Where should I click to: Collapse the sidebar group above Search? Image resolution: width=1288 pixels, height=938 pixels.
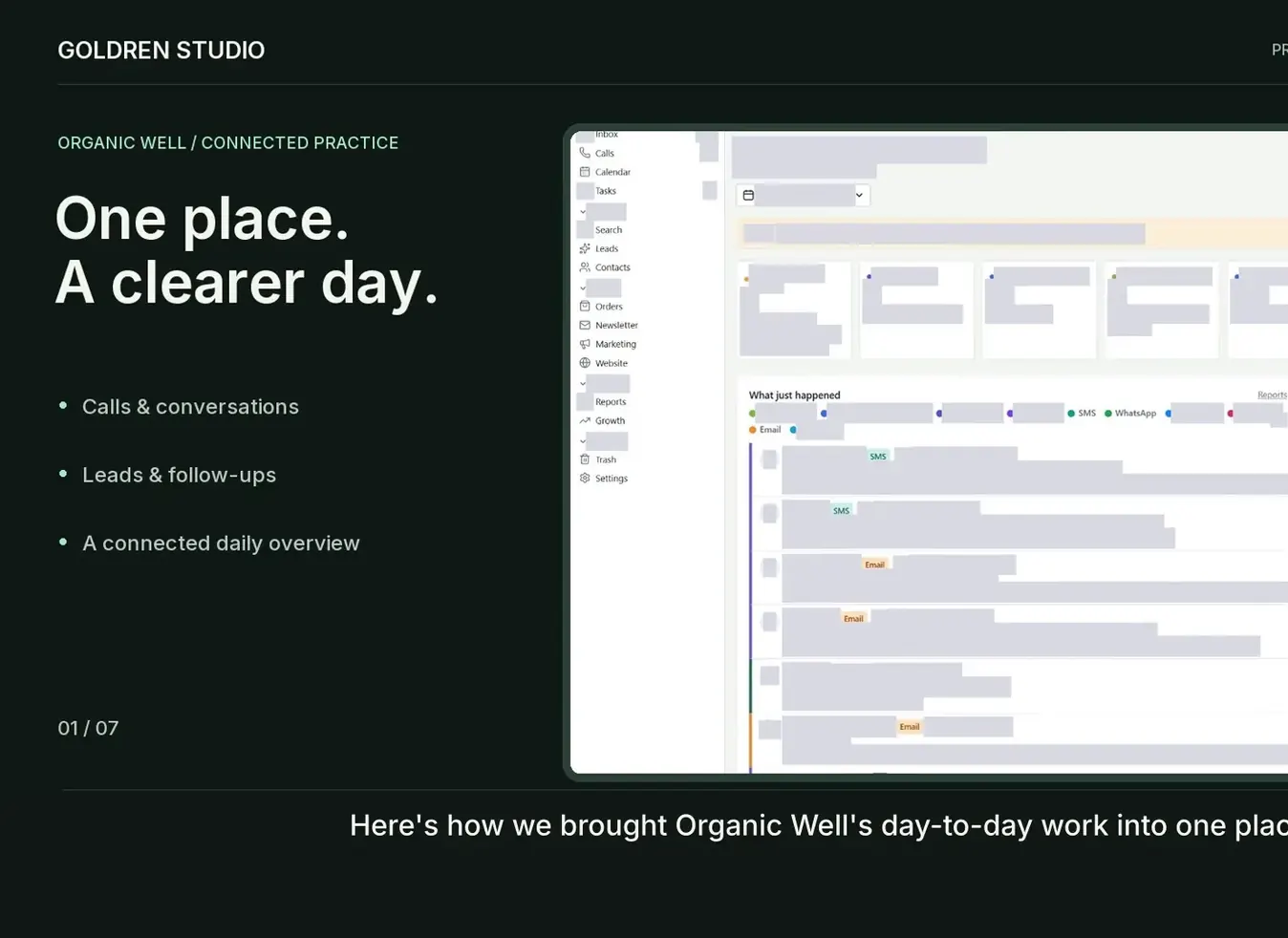[x=583, y=212]
